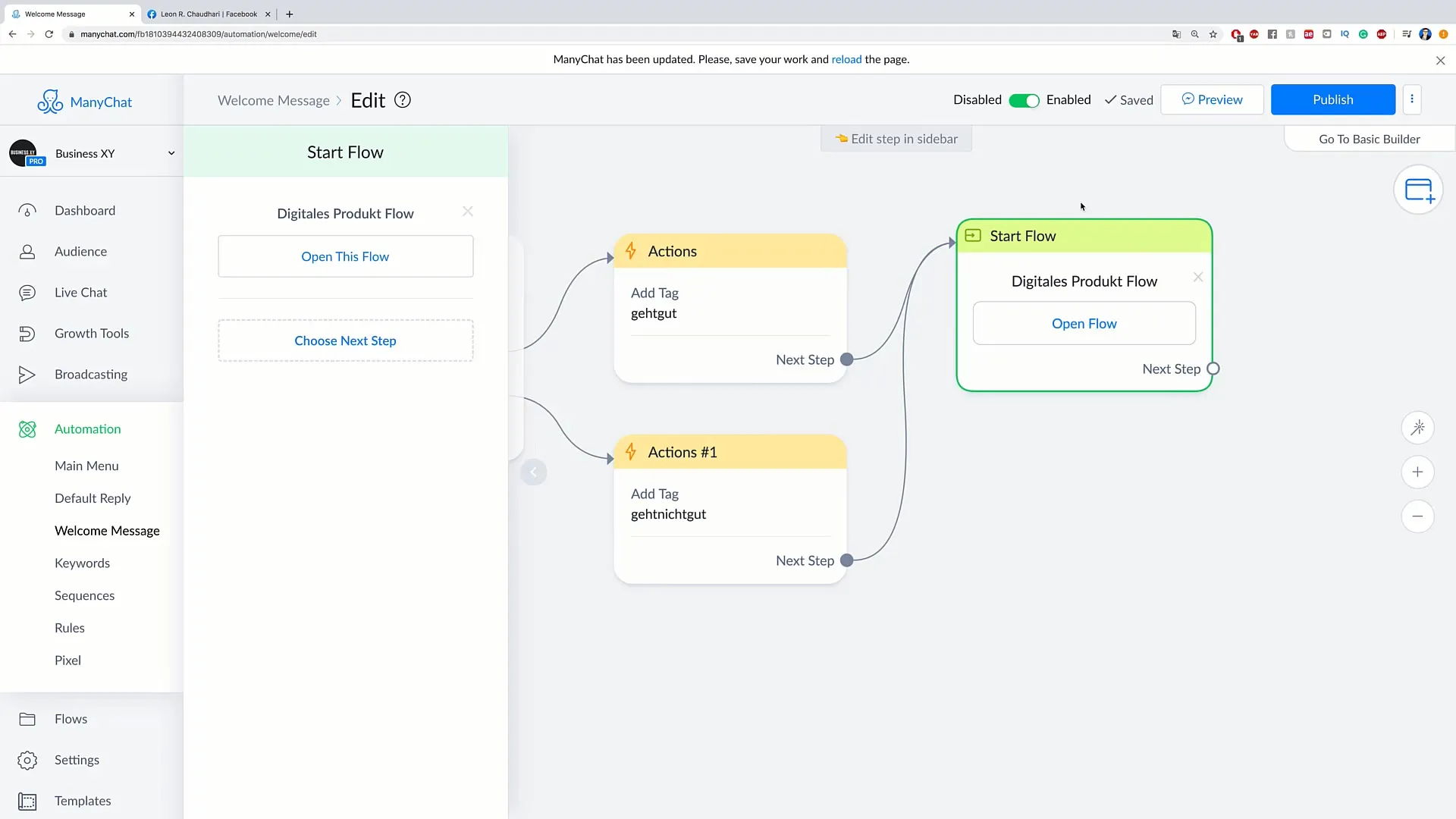Click the Publish button
This screenshot has height=819, width=1456.
tap(1332, 99)
